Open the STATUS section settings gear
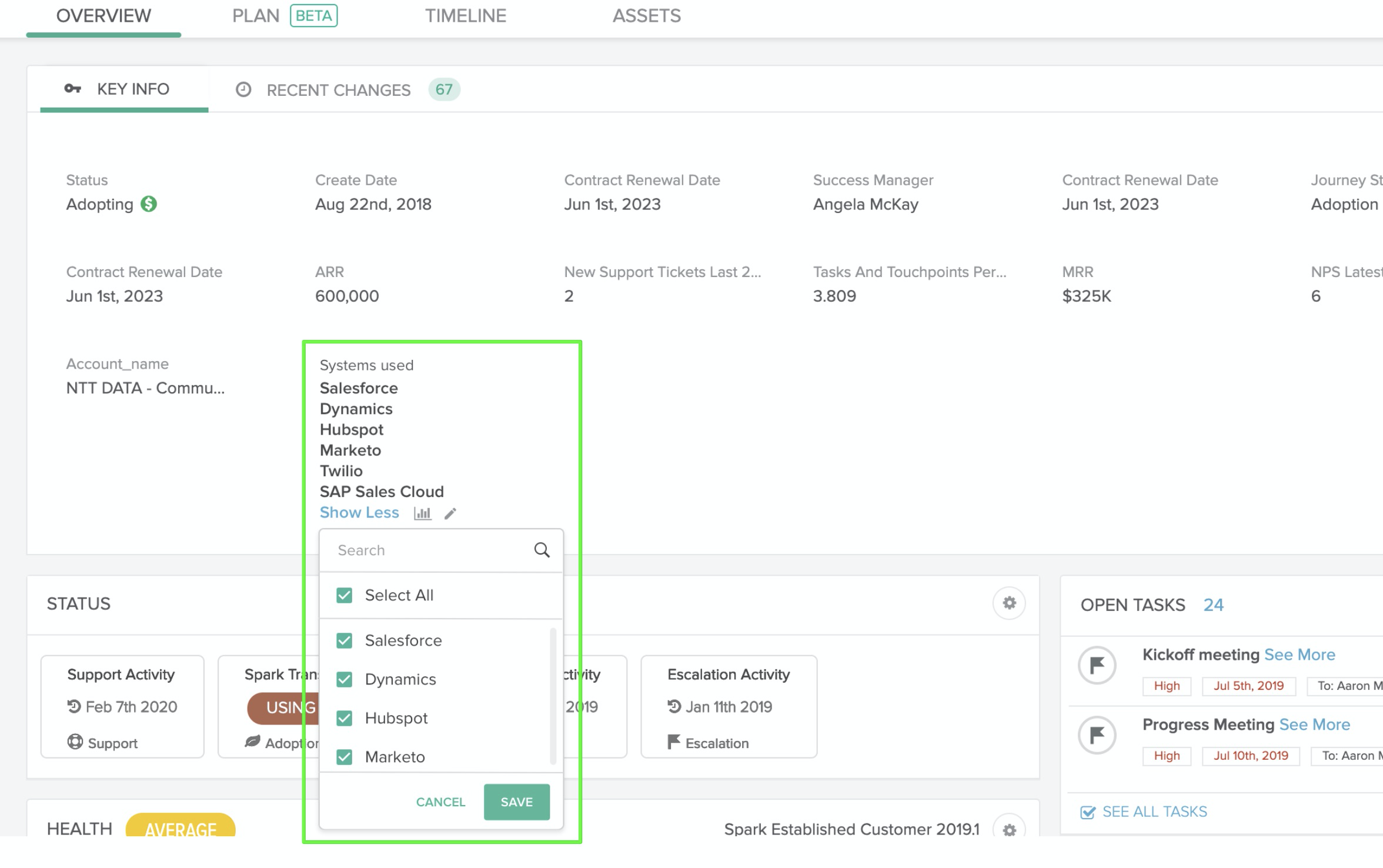The image size is (1383, 868). tap(1009, 603)
